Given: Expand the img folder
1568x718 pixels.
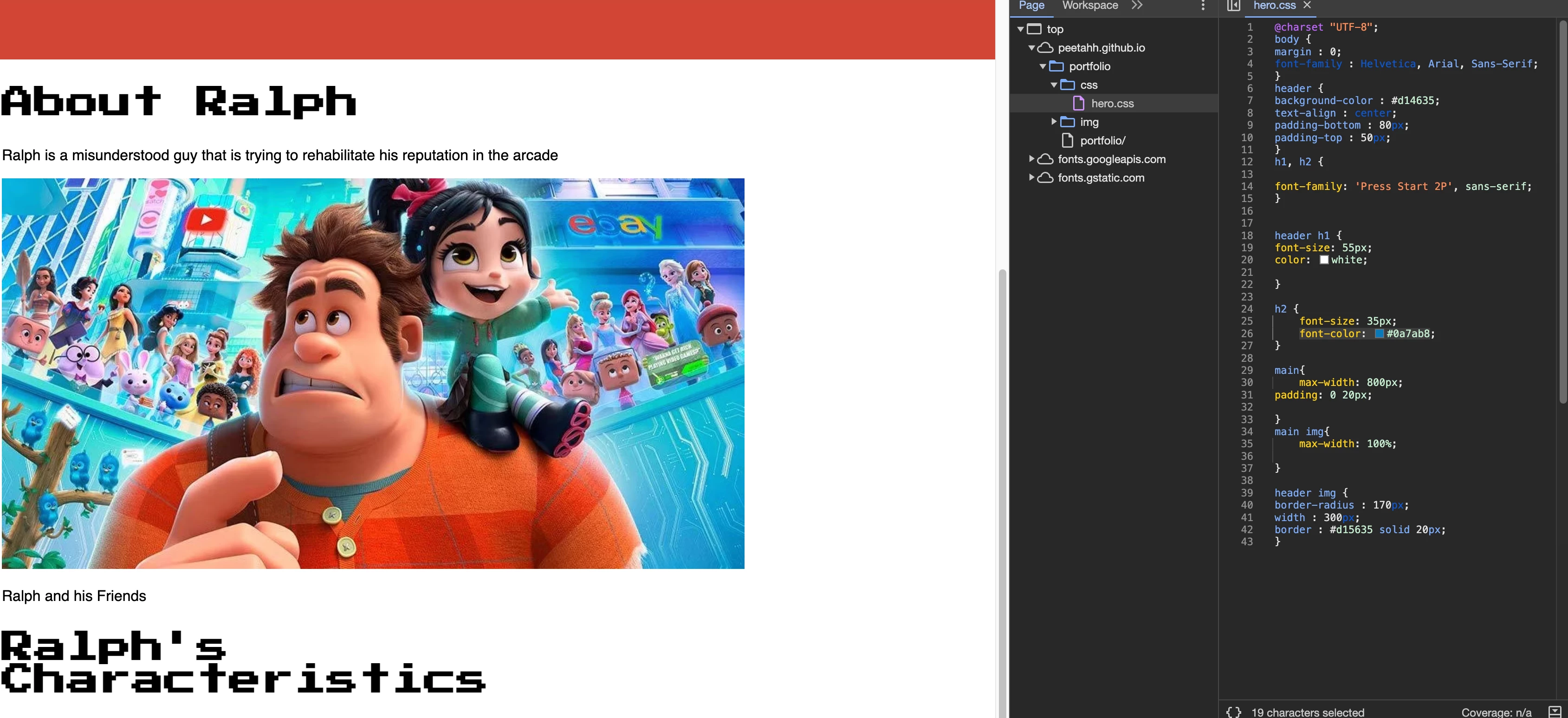Looking at the screenshot, I should pyautogui.click(x=1054, y=122).
